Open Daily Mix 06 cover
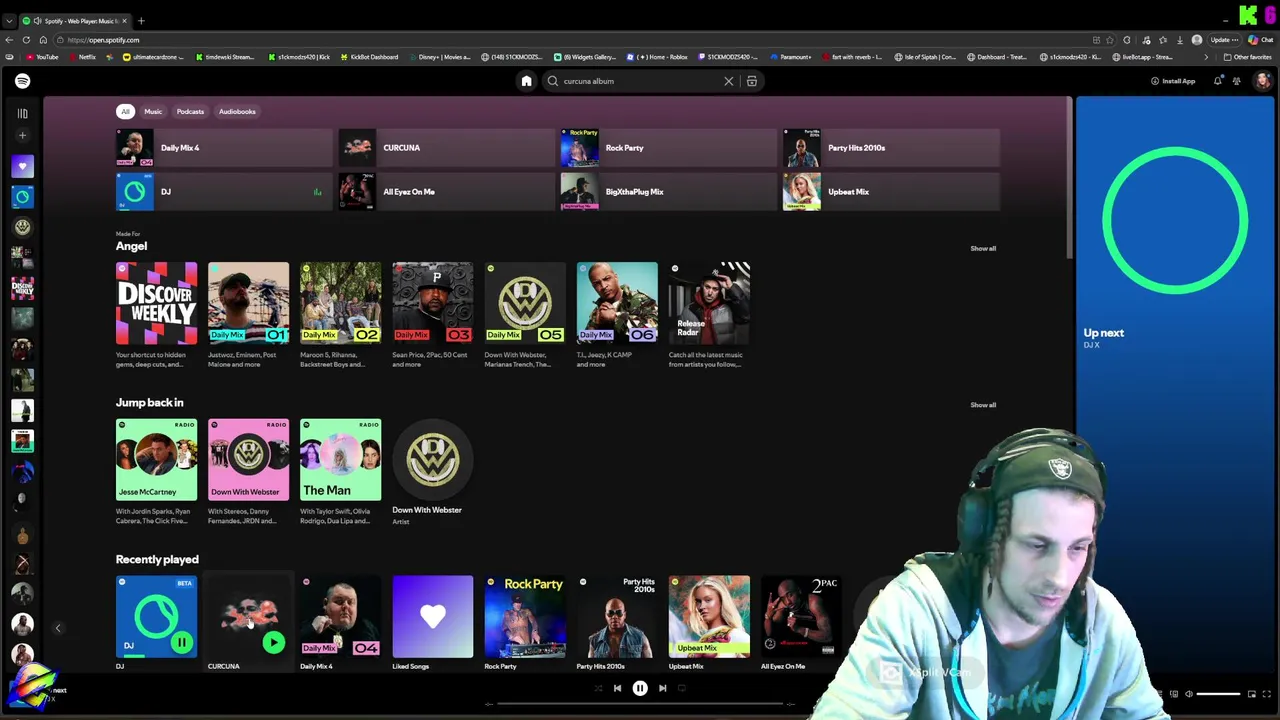The width and height of the screenshot is (1280, 720). click(617, 303)
